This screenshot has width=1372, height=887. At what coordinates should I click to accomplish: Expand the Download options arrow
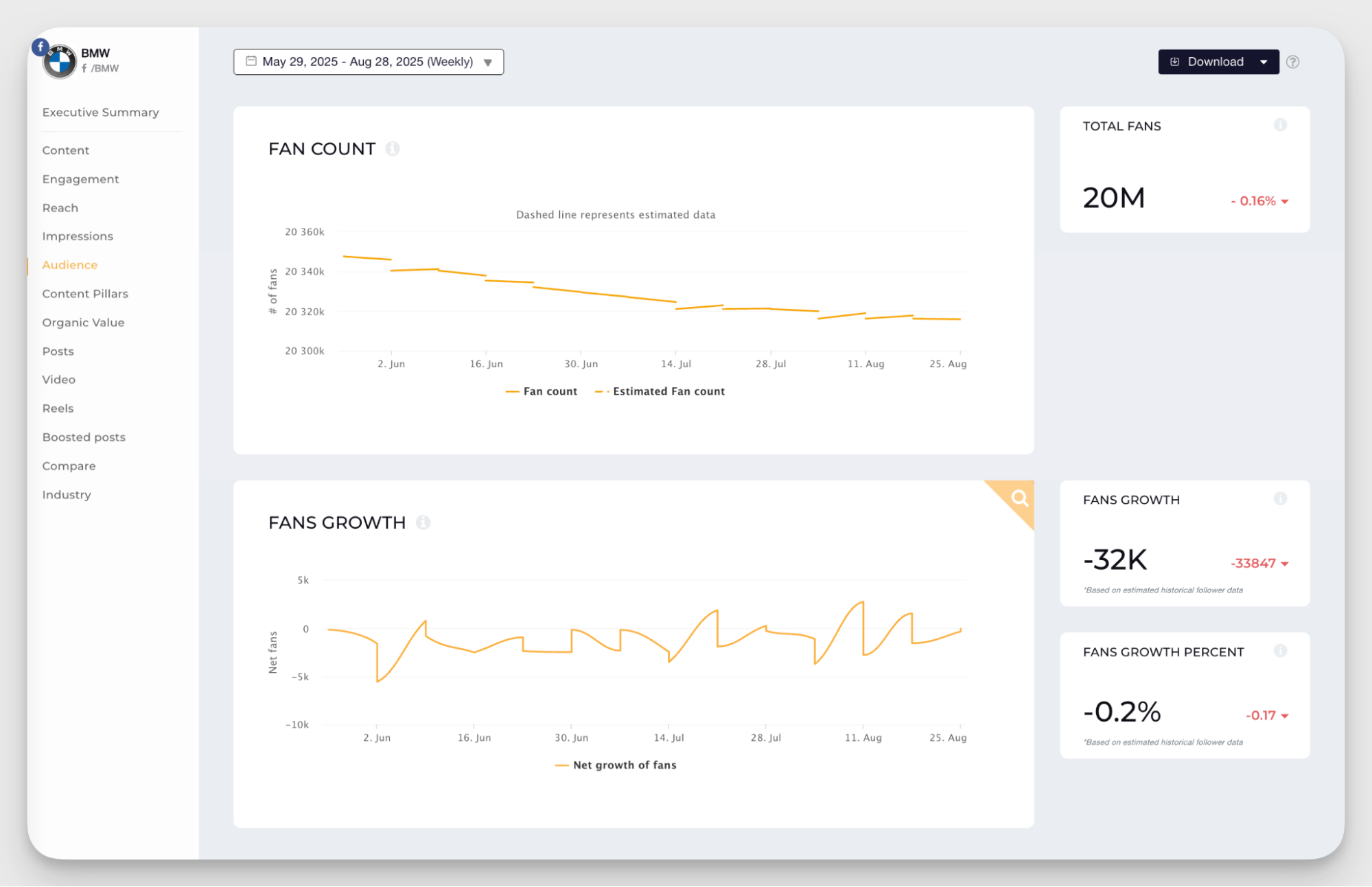(1264, 62)
